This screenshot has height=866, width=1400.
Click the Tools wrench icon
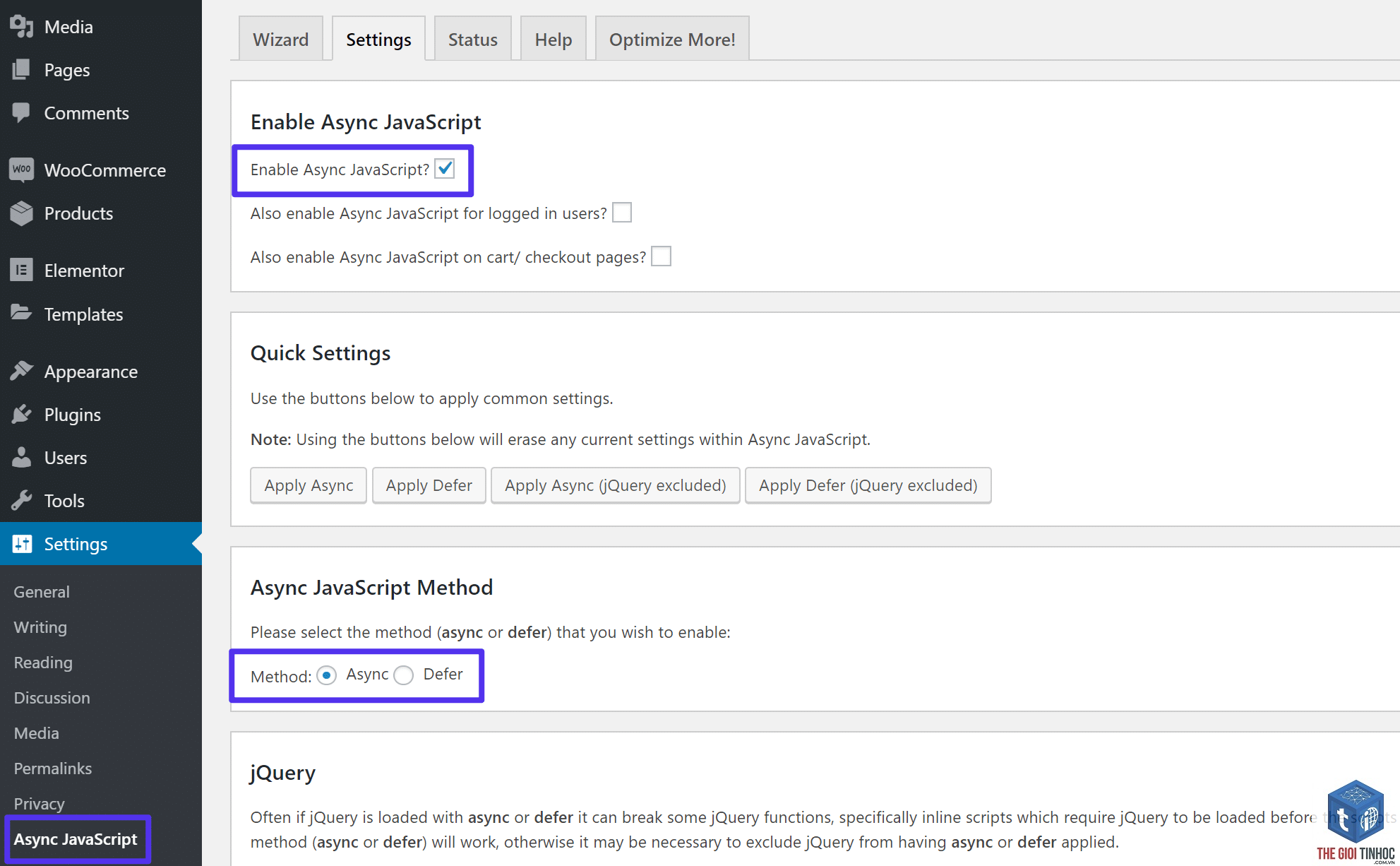tap(22, 500)
